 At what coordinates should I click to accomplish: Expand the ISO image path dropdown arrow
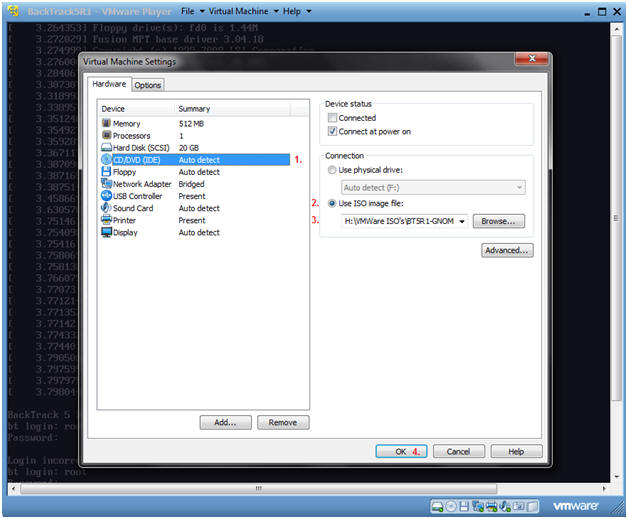point(461,221)
